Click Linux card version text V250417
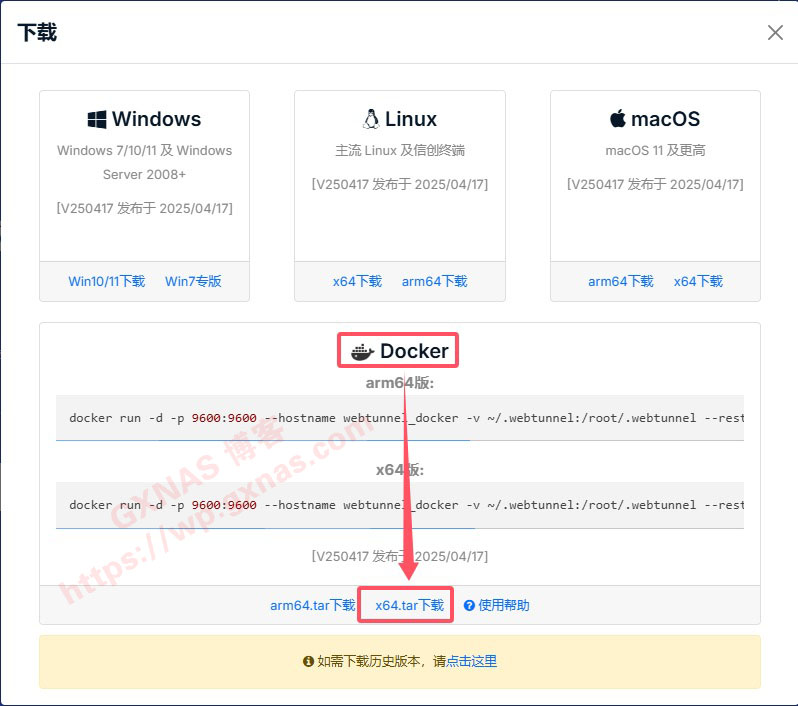Screen dimensions: 798x706 (x=400, y=184)
